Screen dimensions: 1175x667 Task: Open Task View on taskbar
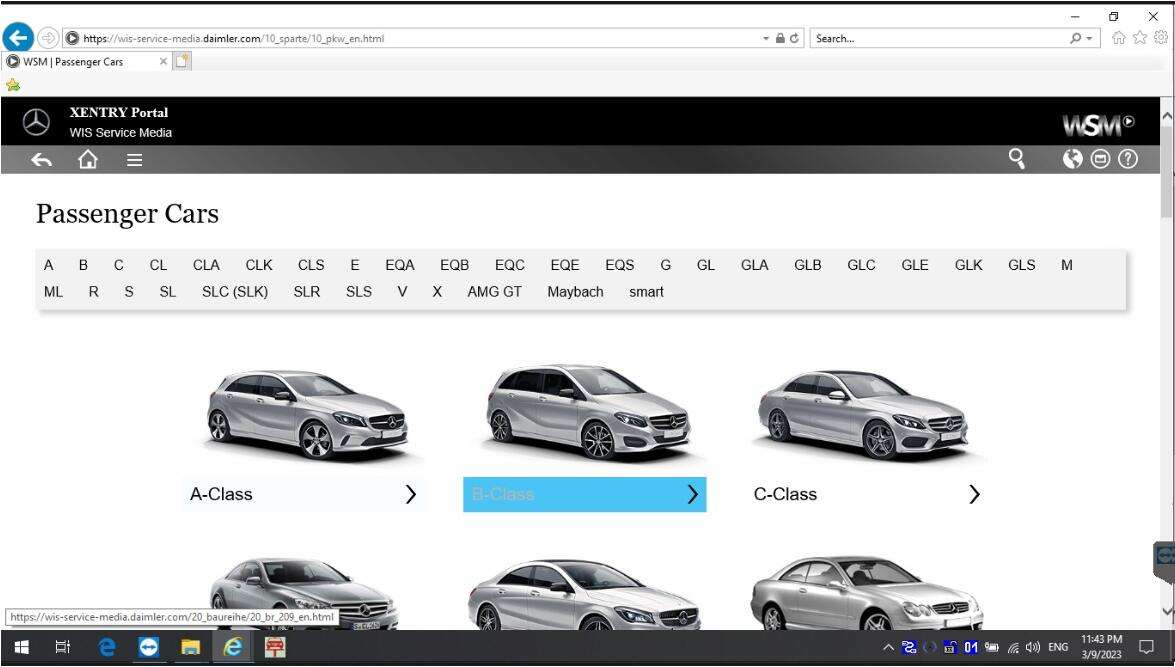point(63,648)
